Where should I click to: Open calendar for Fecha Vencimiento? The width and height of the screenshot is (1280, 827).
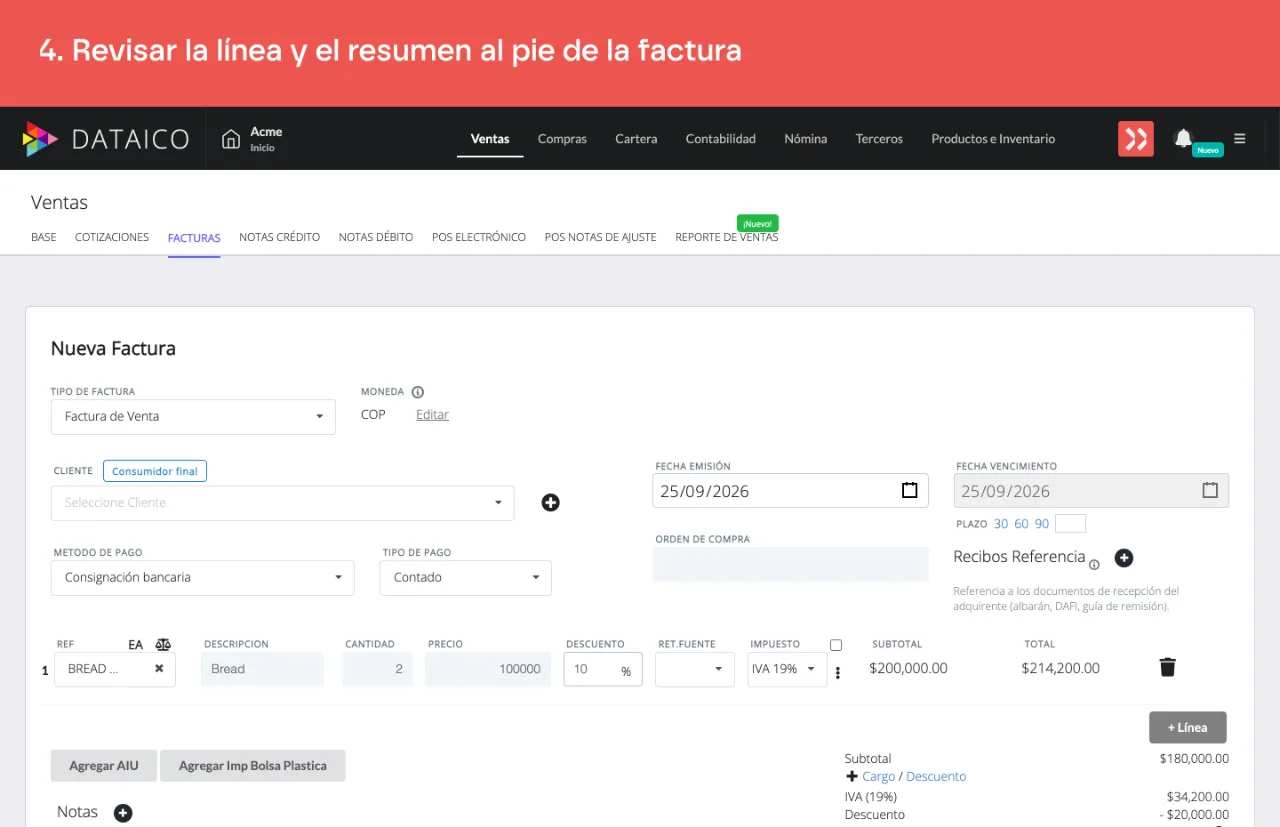coord(1210,490)
